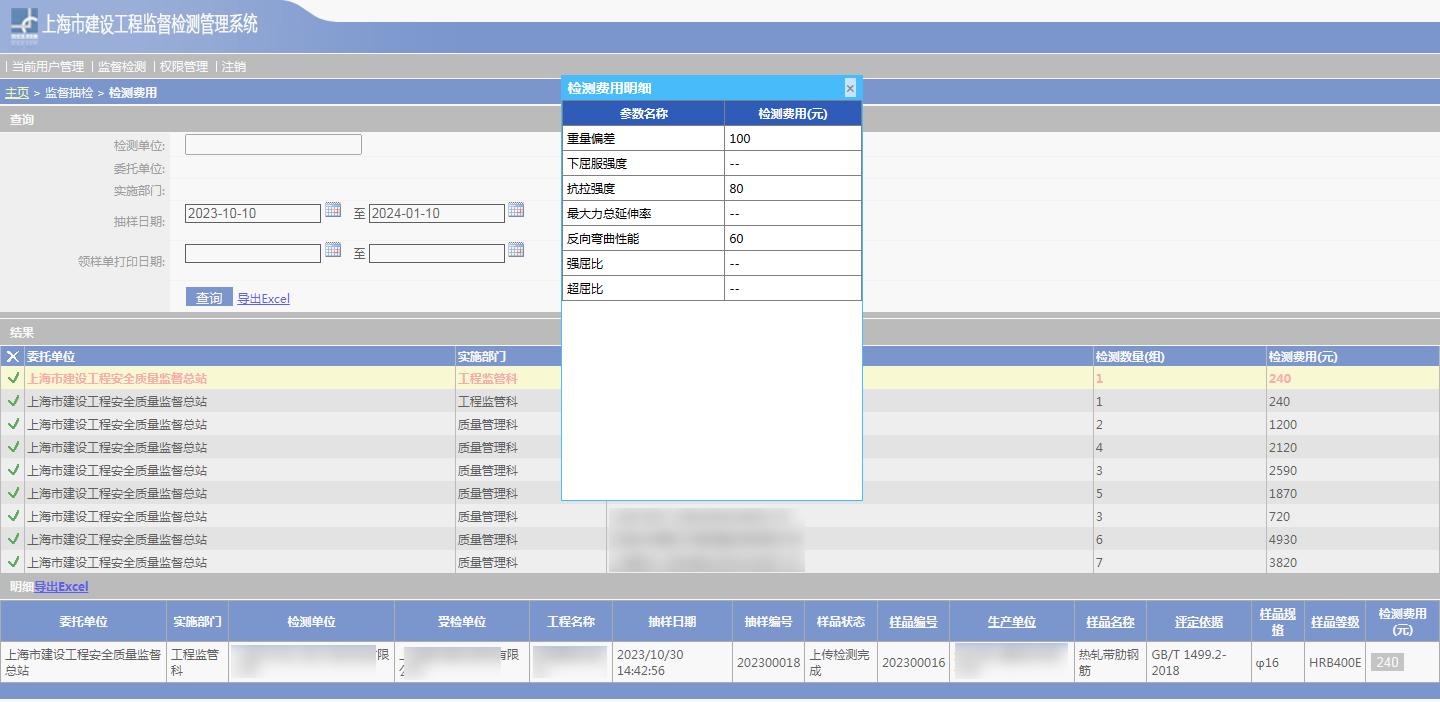1440x702 pixels.
Task: Click the system logo in header
Action: (25, 25)
